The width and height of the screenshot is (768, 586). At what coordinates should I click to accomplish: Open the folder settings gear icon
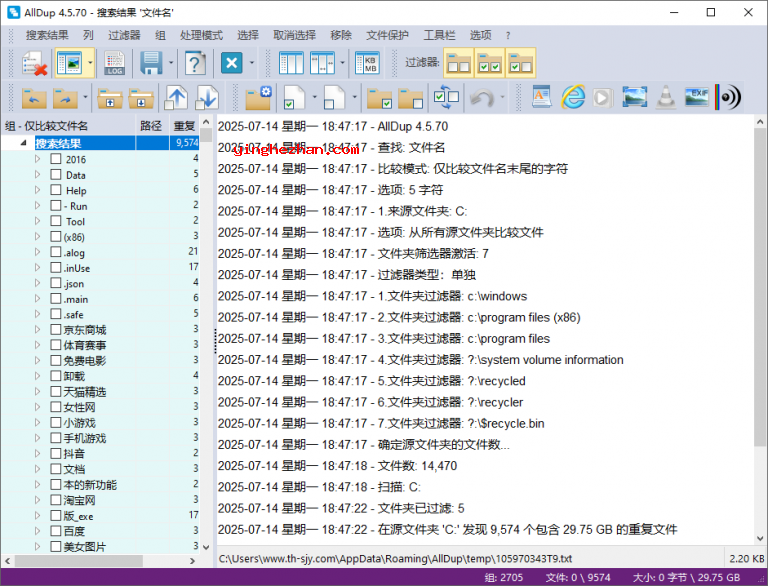259,97
